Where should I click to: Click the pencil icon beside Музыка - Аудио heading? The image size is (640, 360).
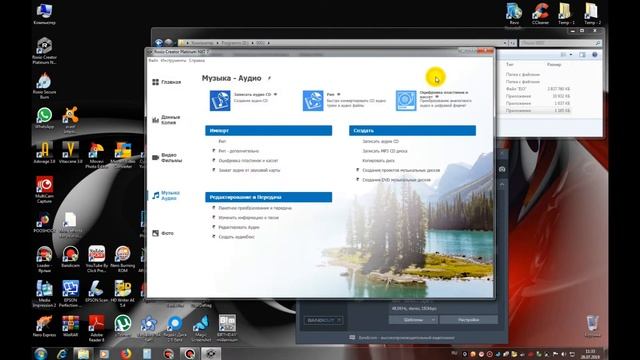(x=269, y=78)
